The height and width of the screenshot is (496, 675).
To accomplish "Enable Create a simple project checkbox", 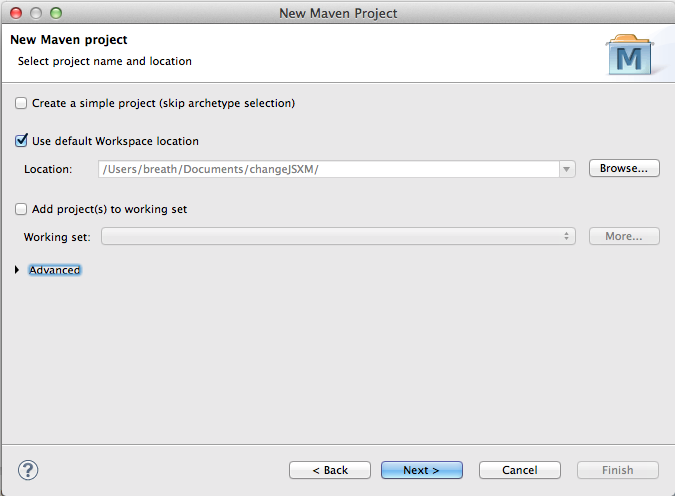I will [x=22, y=103].
